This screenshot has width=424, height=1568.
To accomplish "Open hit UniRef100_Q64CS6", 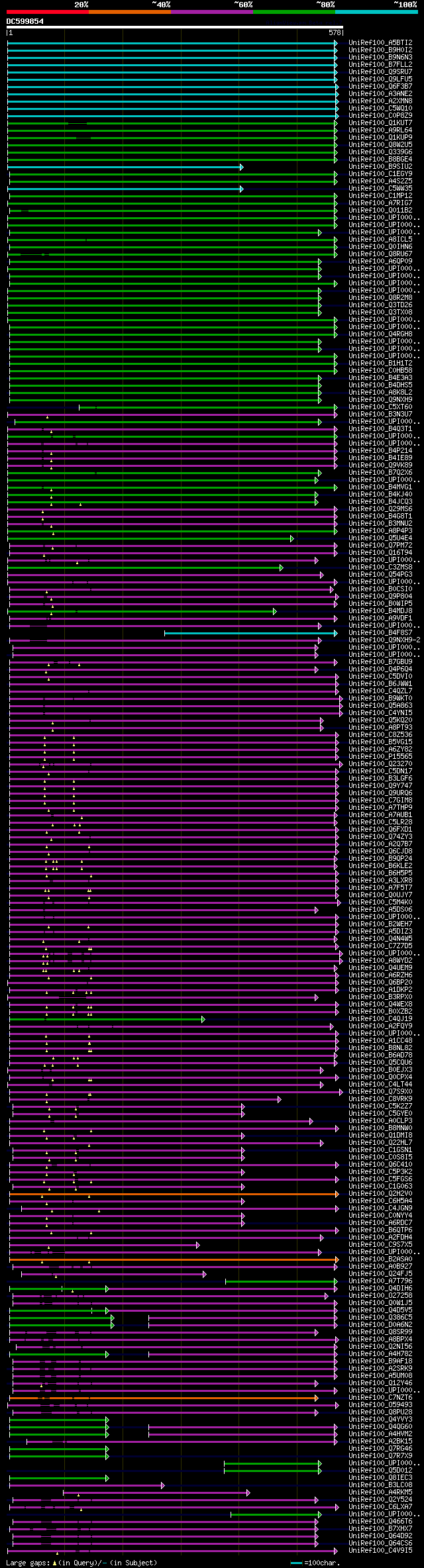I will (380, 1543).
